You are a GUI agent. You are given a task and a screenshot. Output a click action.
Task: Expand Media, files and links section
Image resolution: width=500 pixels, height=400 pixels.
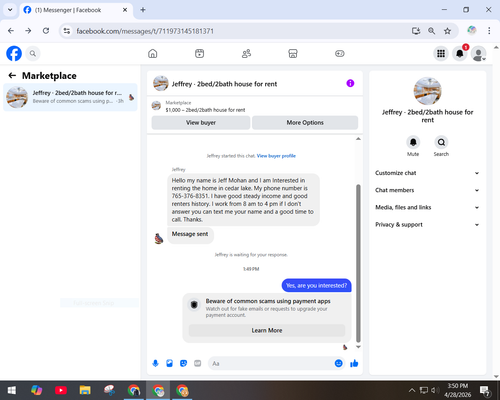click(x=427, y=207)
